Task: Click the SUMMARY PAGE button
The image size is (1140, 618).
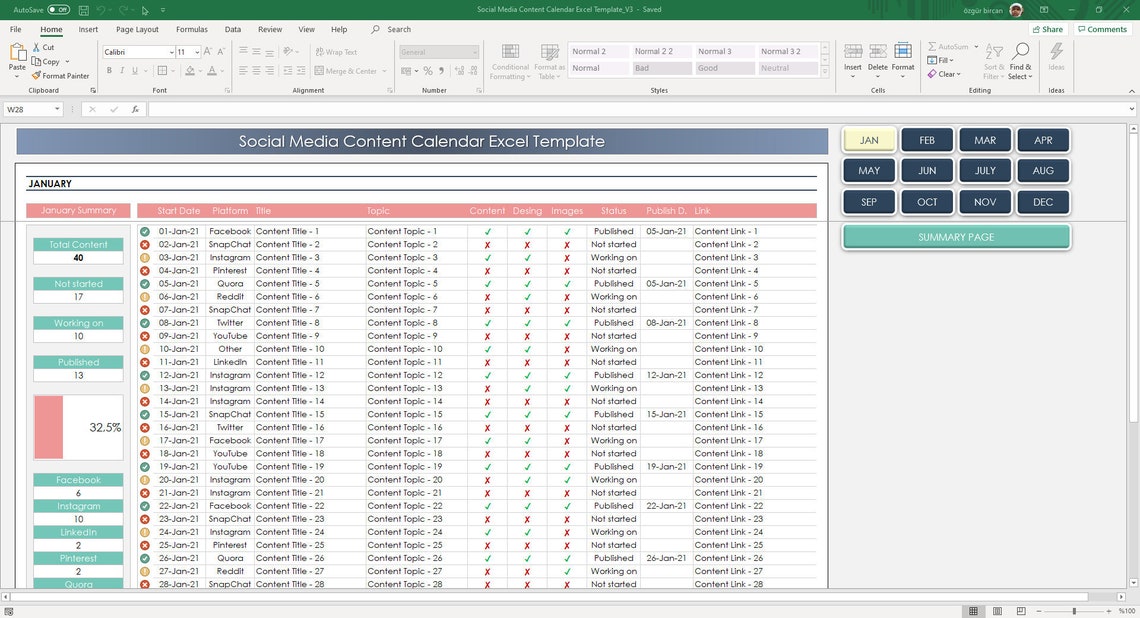Action: coord(955,237)
